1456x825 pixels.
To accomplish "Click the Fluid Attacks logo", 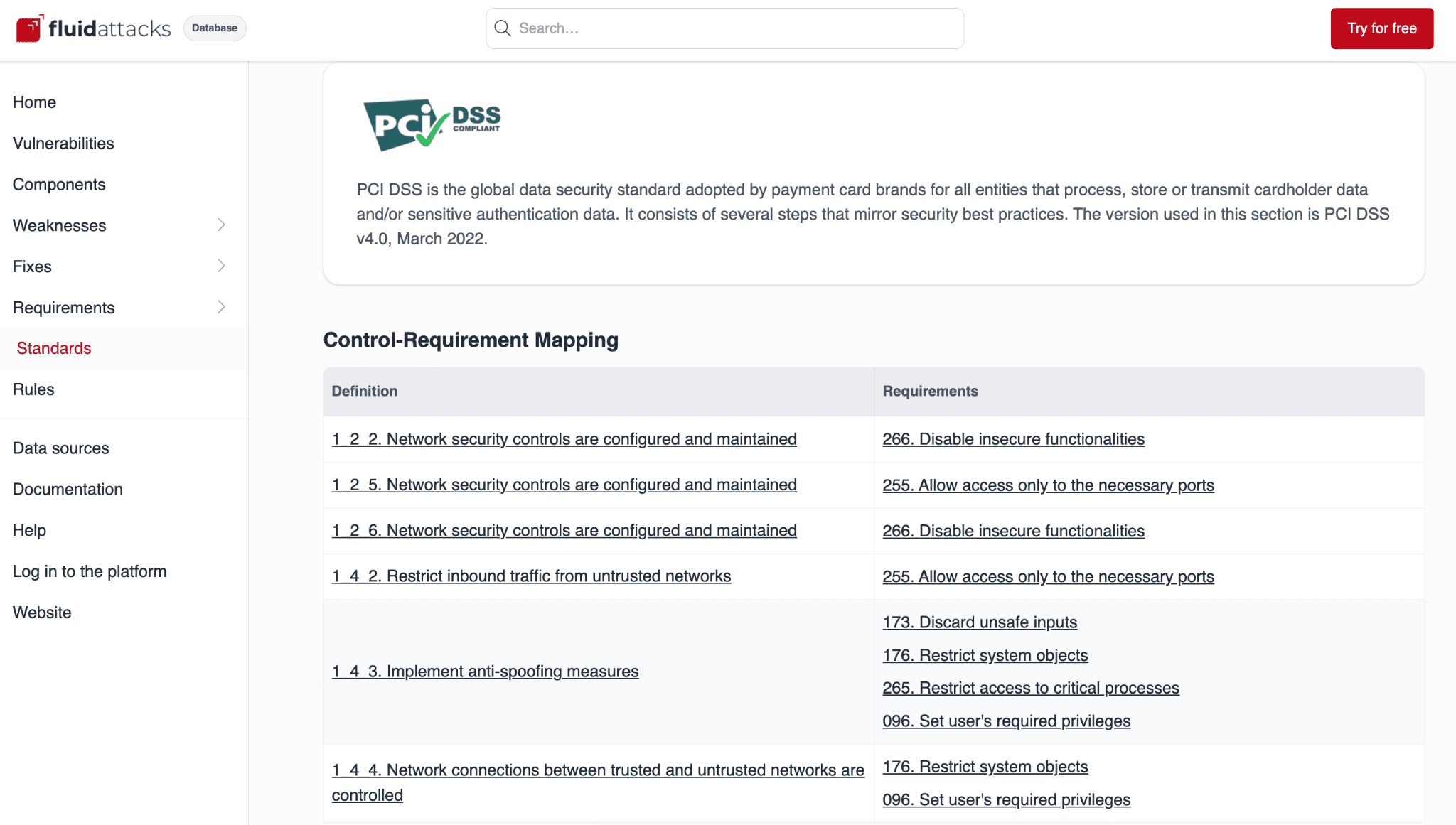I will tap(93, 28).
